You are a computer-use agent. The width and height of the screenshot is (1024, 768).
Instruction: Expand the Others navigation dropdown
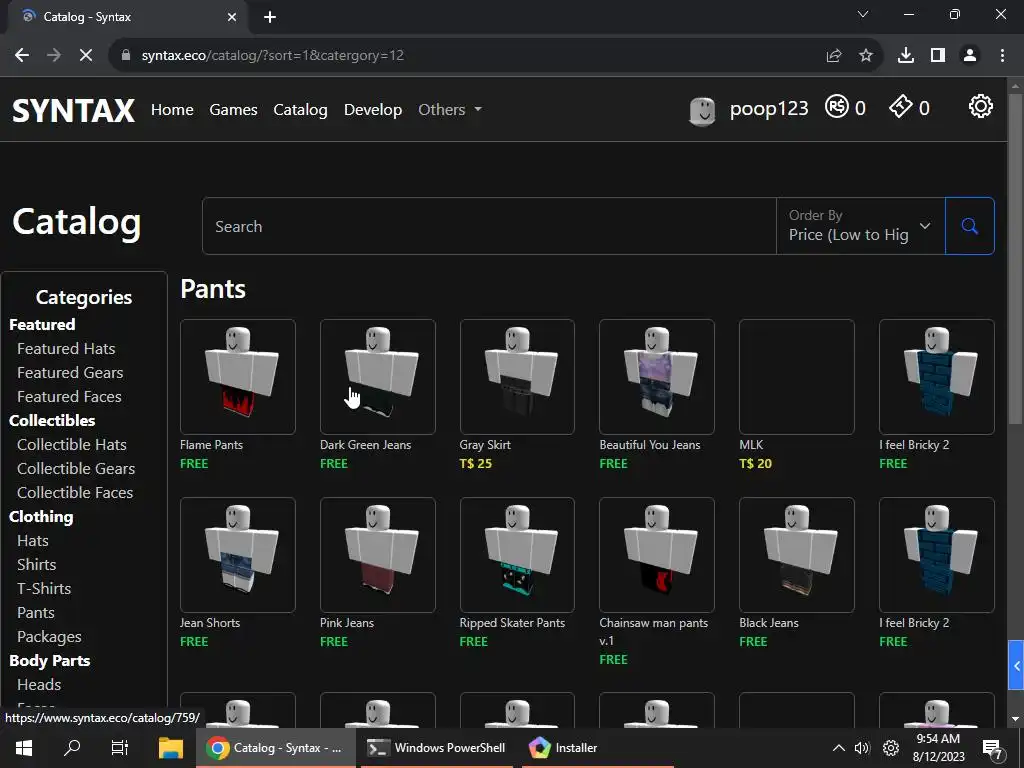pyautogui.click(x=450, y=109)
